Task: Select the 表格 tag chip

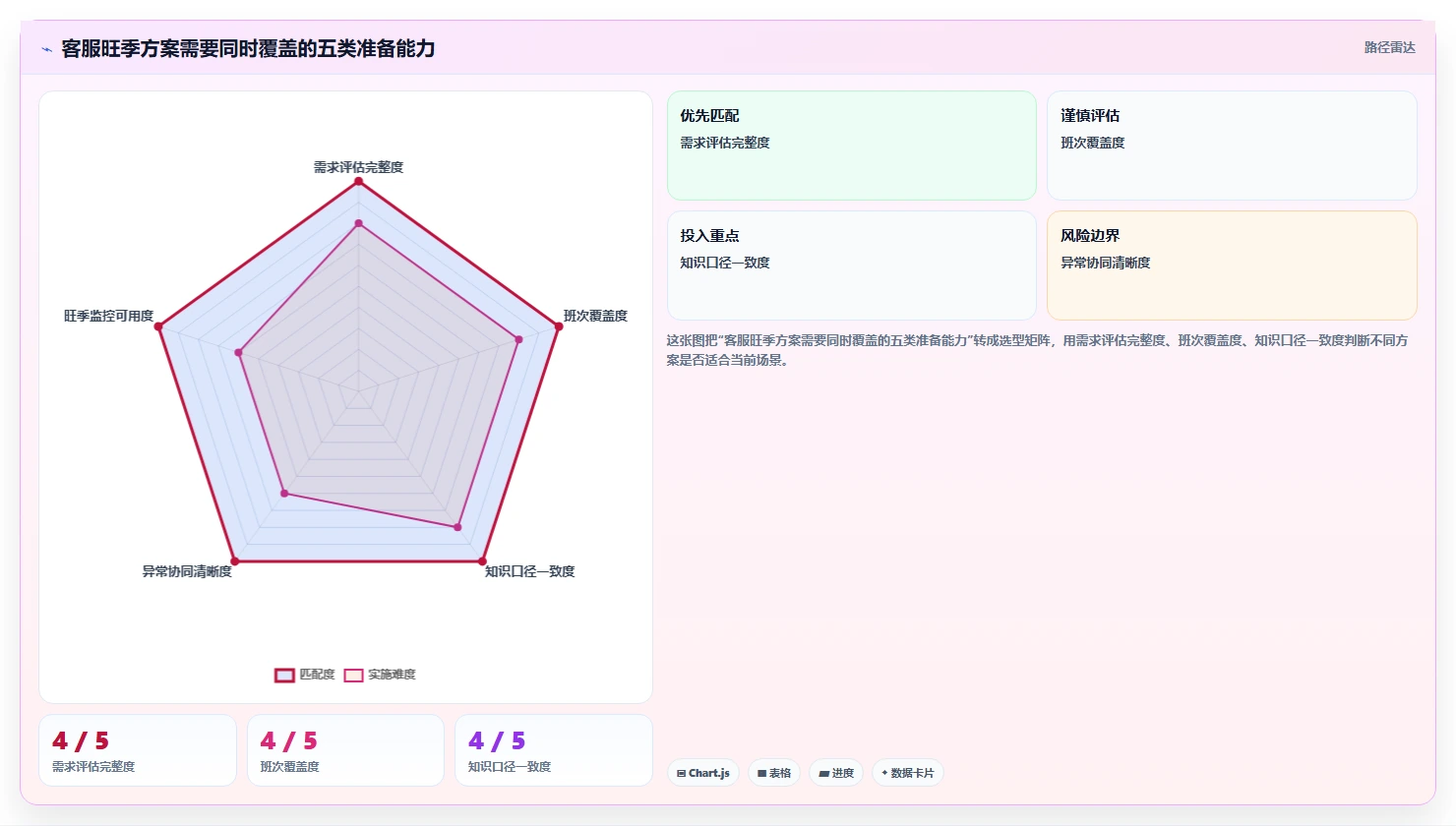Action: click(x=774, y=773)
